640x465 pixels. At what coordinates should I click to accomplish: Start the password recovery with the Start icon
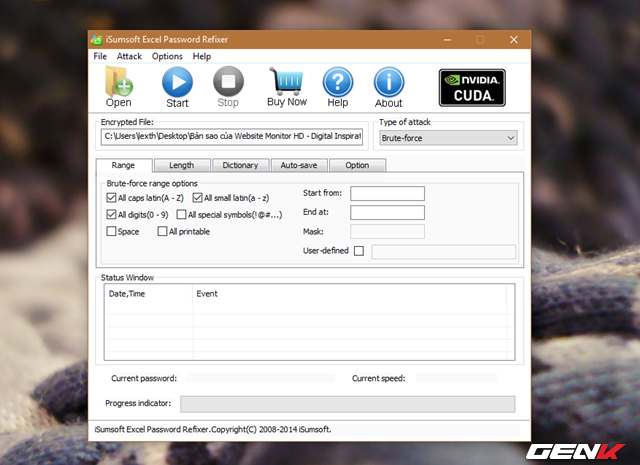[178, 87]
